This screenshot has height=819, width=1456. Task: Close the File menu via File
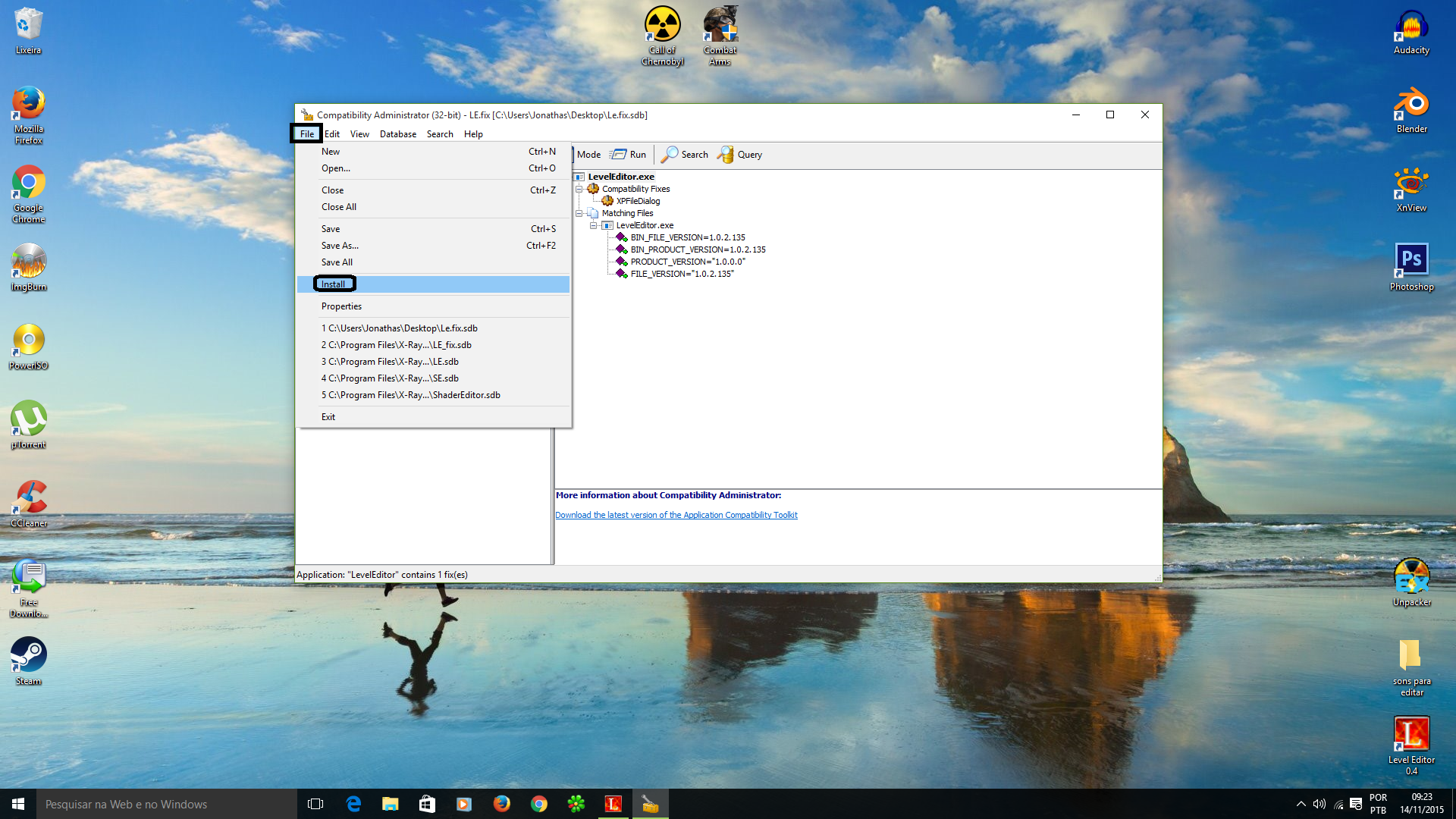[307, 134]
